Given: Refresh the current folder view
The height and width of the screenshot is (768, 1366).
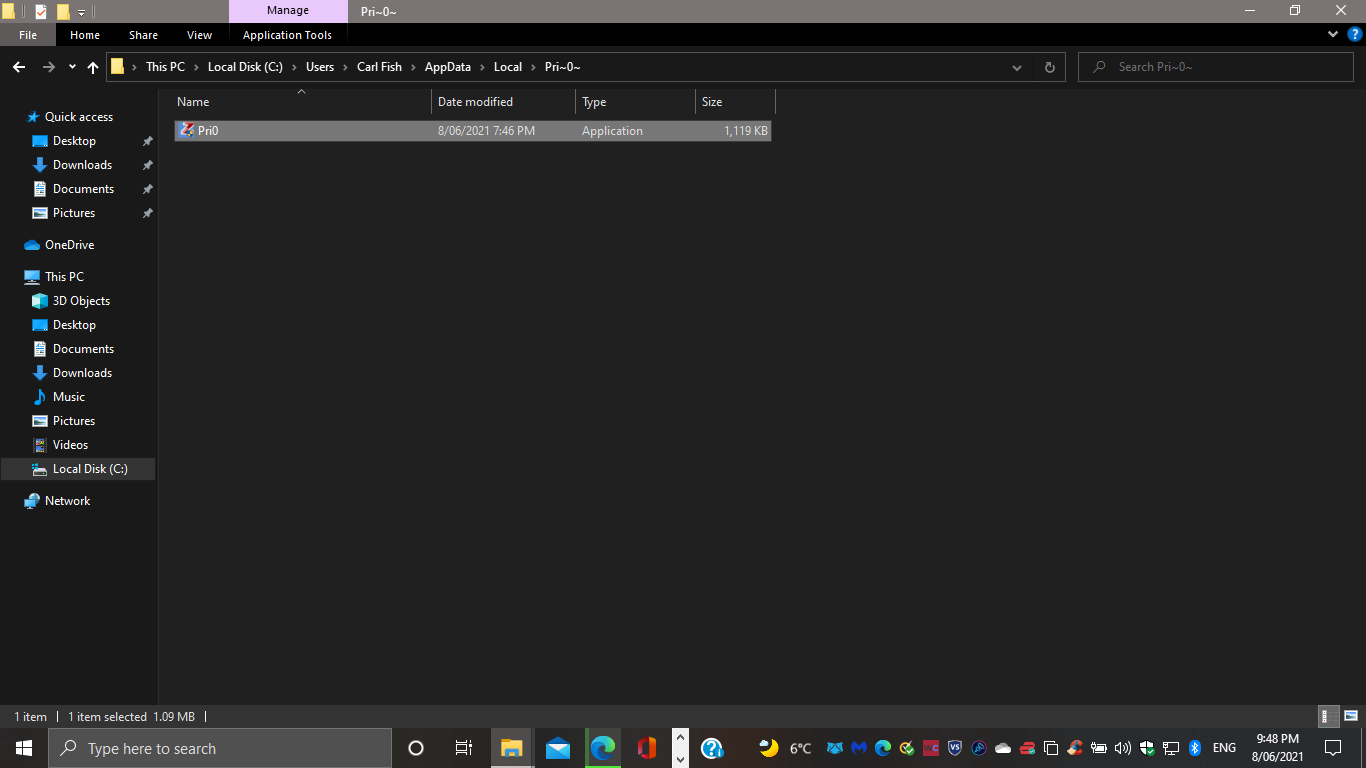Looking at the screenshot, I should coord(1049,67).
